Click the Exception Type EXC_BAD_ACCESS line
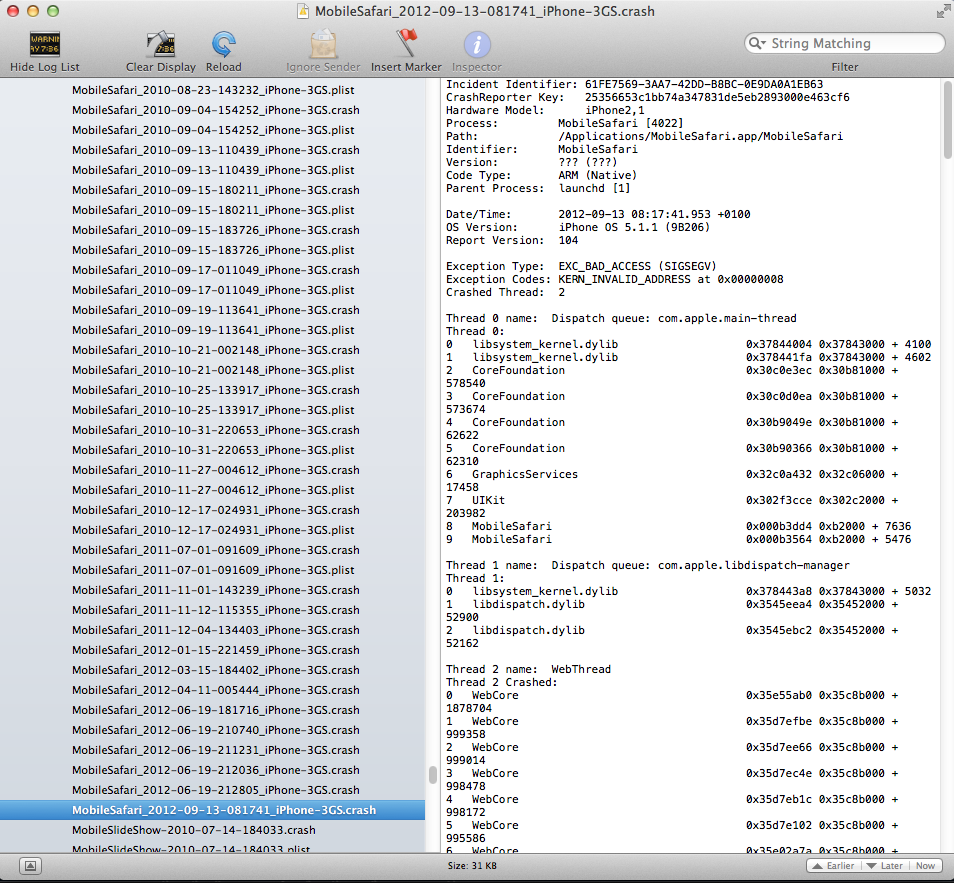This screenshot has width=954, height=883. pos(581,267)
